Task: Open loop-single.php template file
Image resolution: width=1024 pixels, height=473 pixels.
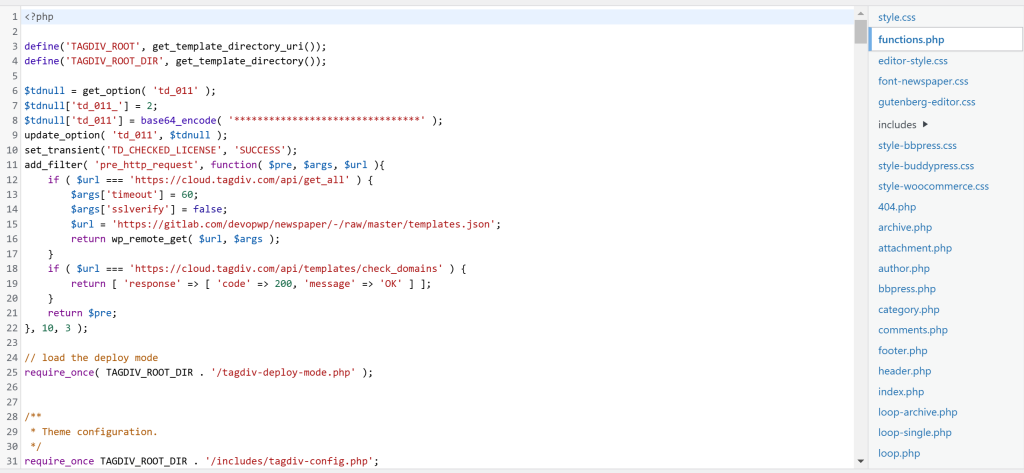Action: (x=914, y=432)
